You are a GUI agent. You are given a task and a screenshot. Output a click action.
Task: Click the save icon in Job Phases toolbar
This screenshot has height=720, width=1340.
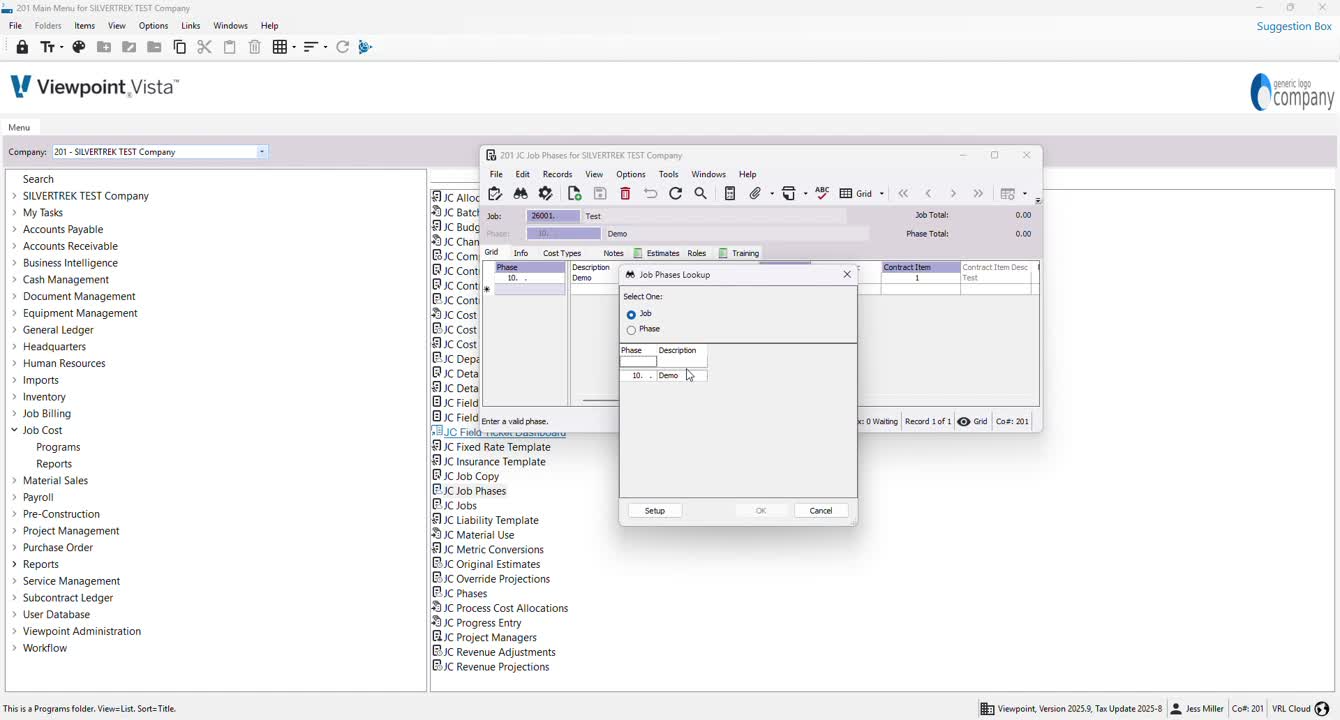600,194
